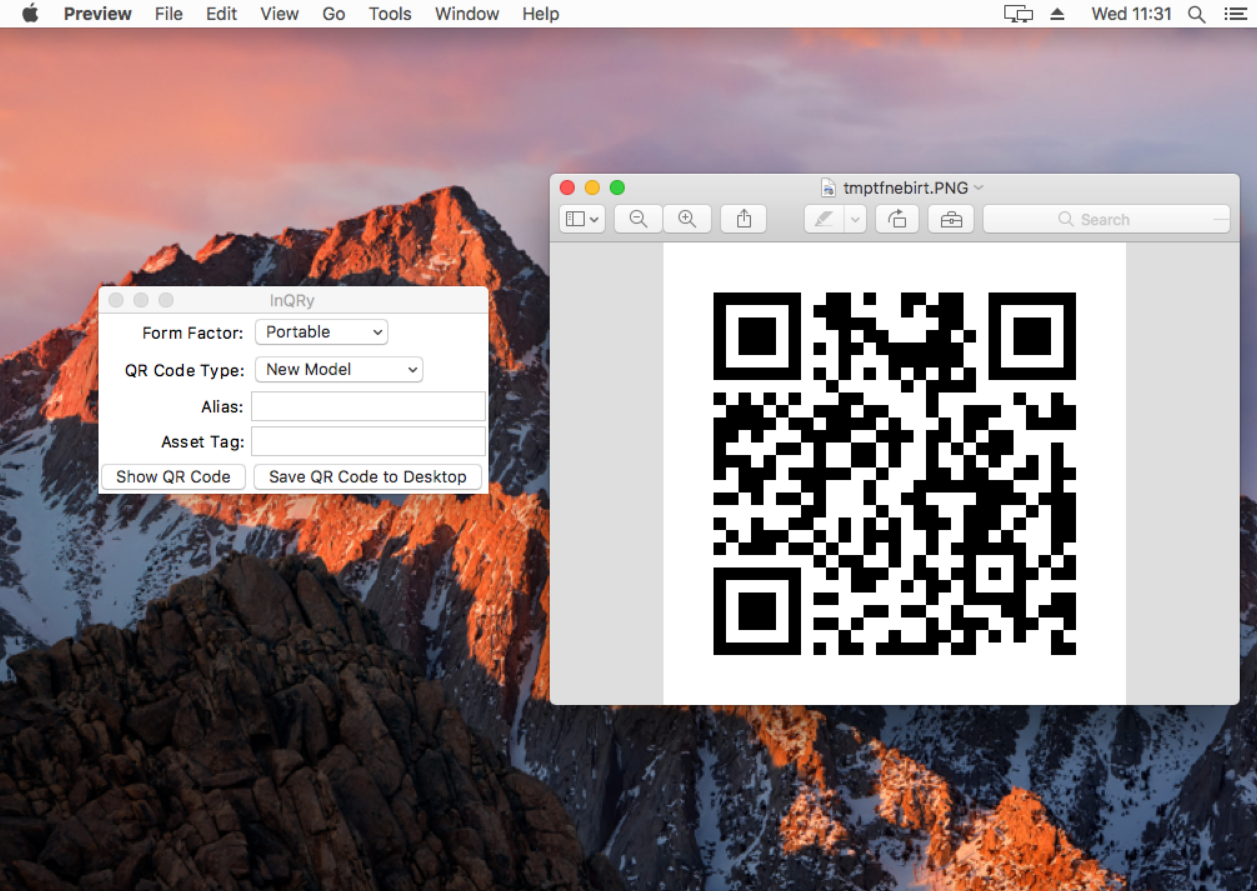Open the Go menu
Image resolution: width=1257 pixels, height=891 pixels.
click(334, 14)
